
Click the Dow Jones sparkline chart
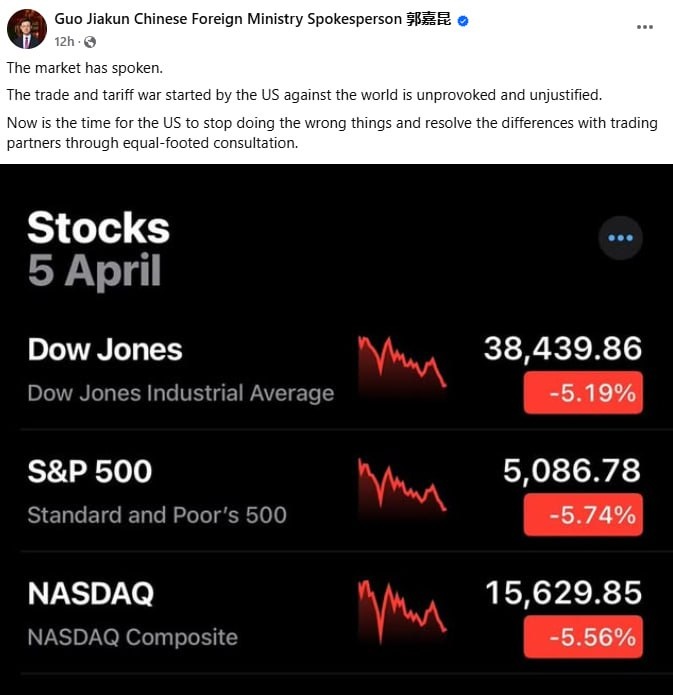tap(402, 363)
